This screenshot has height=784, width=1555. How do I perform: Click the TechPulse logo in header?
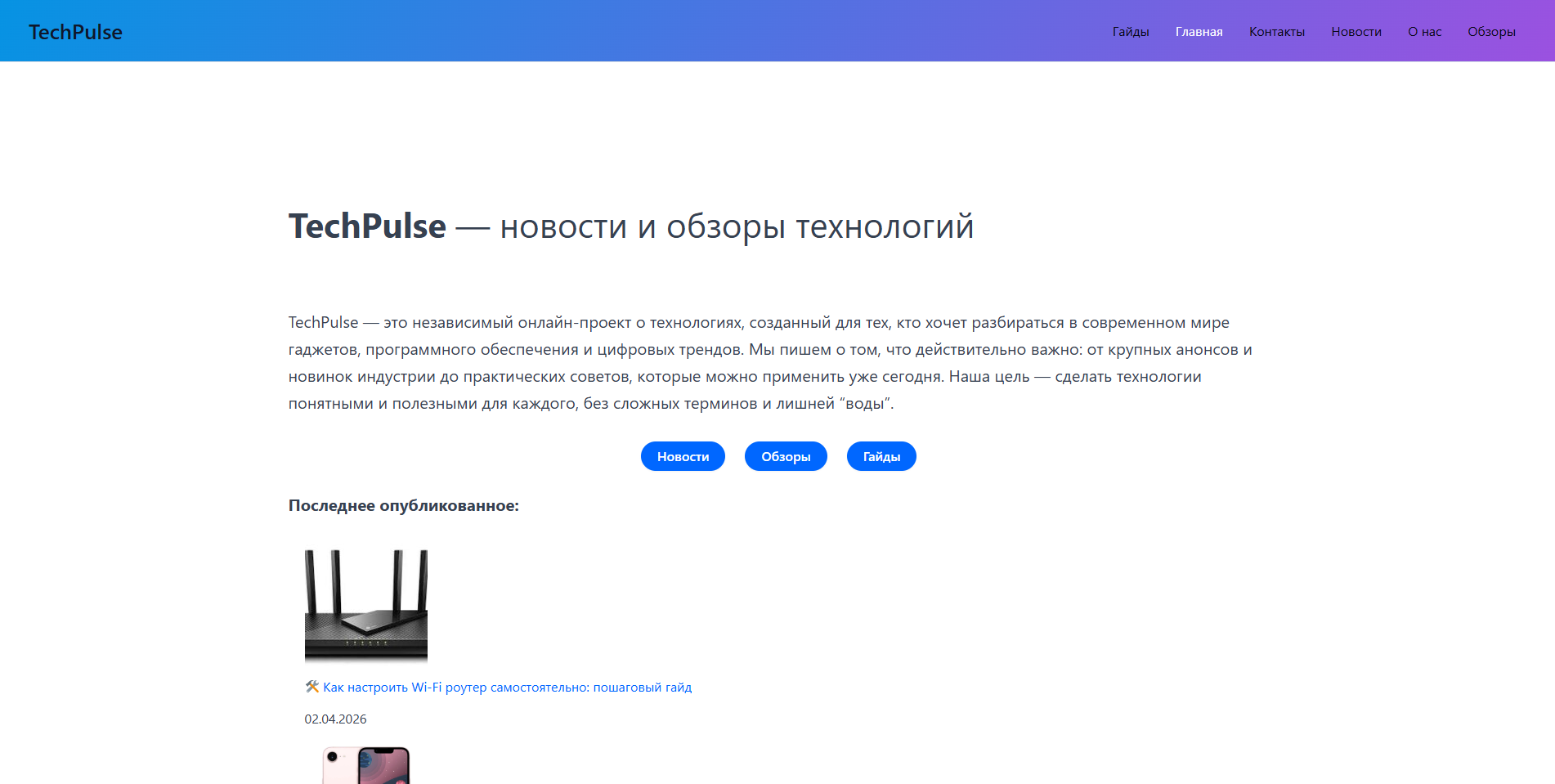click(x=75, y=32)
